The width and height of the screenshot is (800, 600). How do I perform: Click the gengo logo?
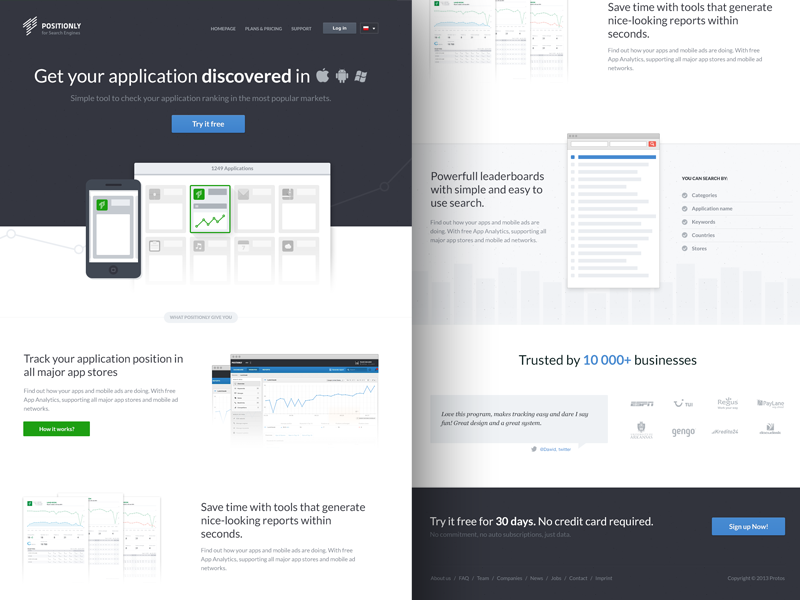click(x=683, y=432)
